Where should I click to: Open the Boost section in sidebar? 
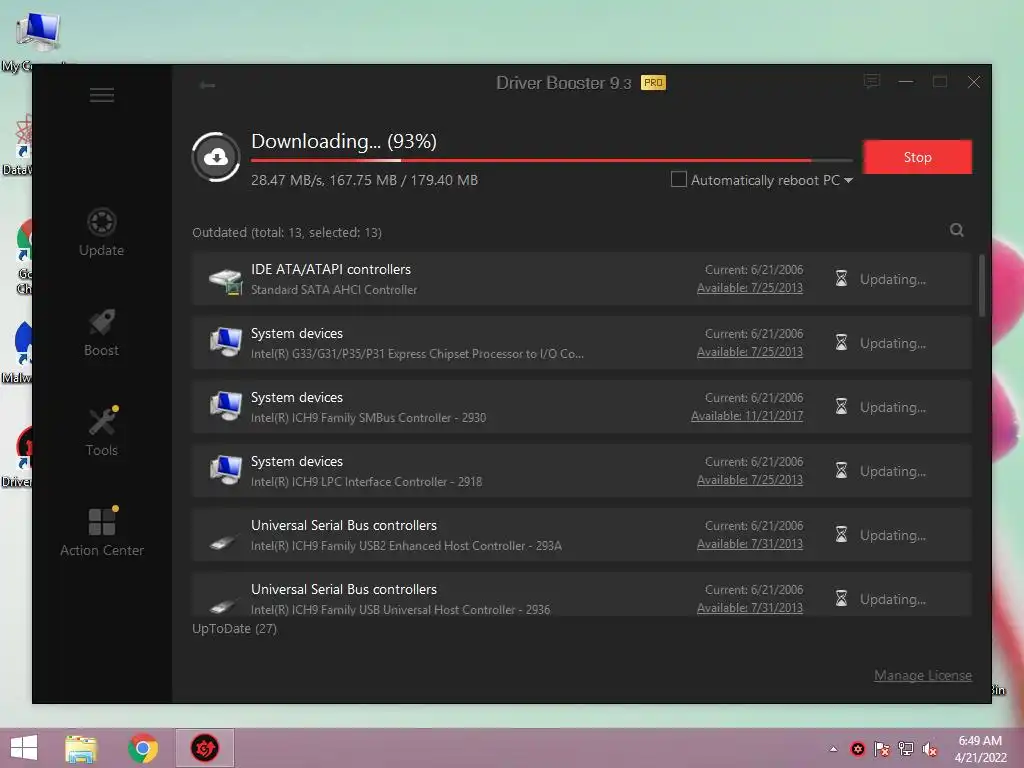click(101, 332)
